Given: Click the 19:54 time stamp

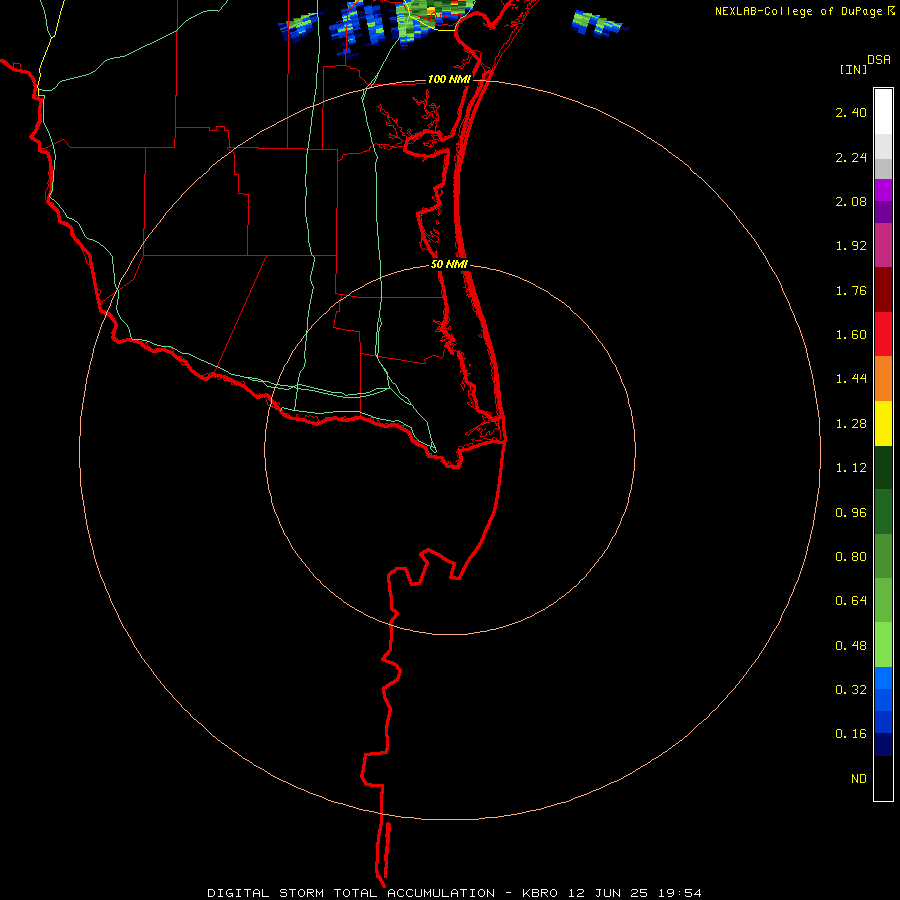Looking at the screenshot, I should [680, 893].
